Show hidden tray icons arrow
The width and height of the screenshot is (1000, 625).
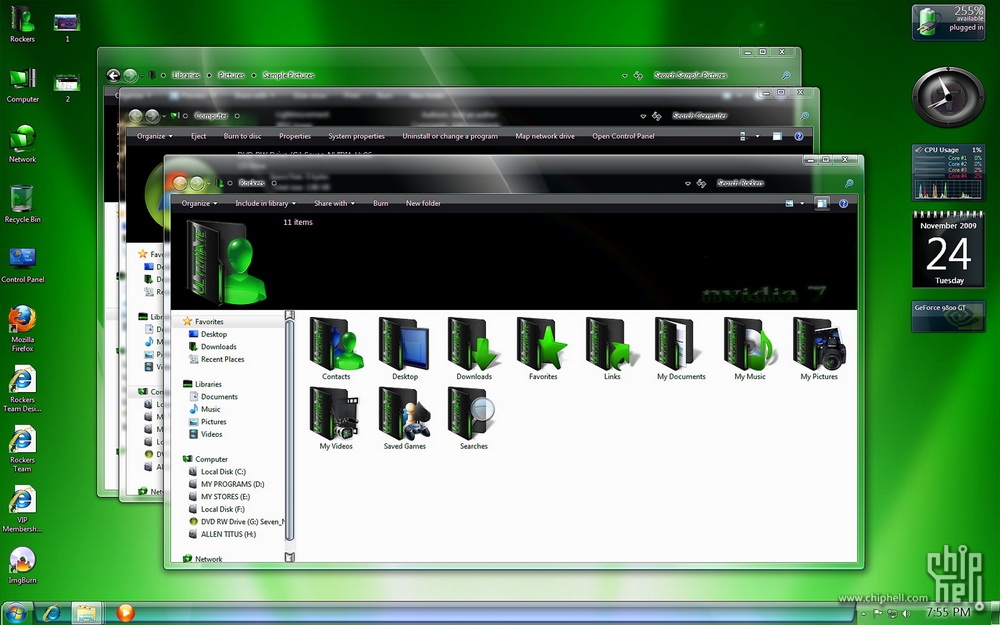click(863, 614)
